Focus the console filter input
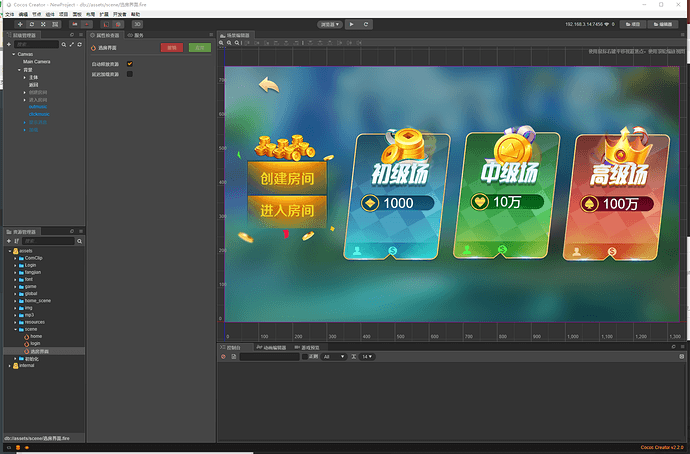 pos(269,357)
